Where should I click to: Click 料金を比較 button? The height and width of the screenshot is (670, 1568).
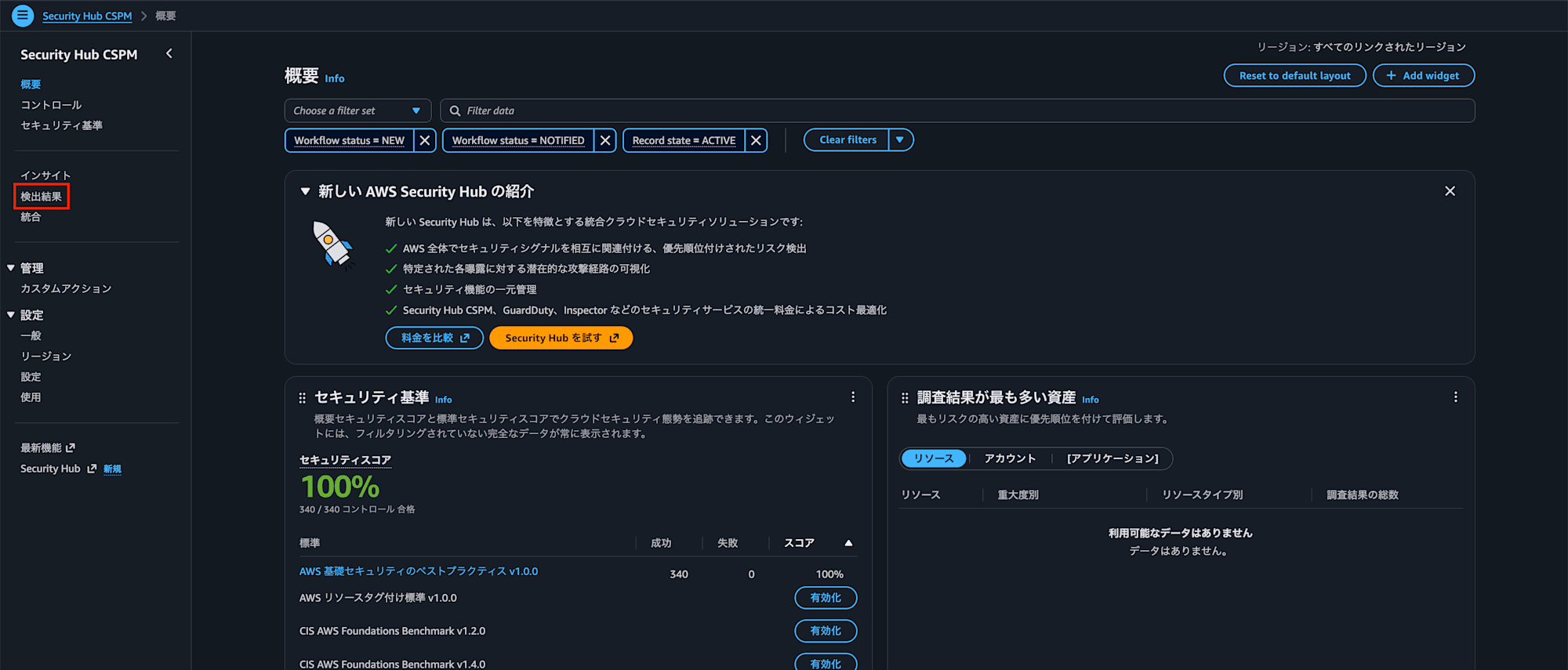pyautogui.click(x=434, y=338)
